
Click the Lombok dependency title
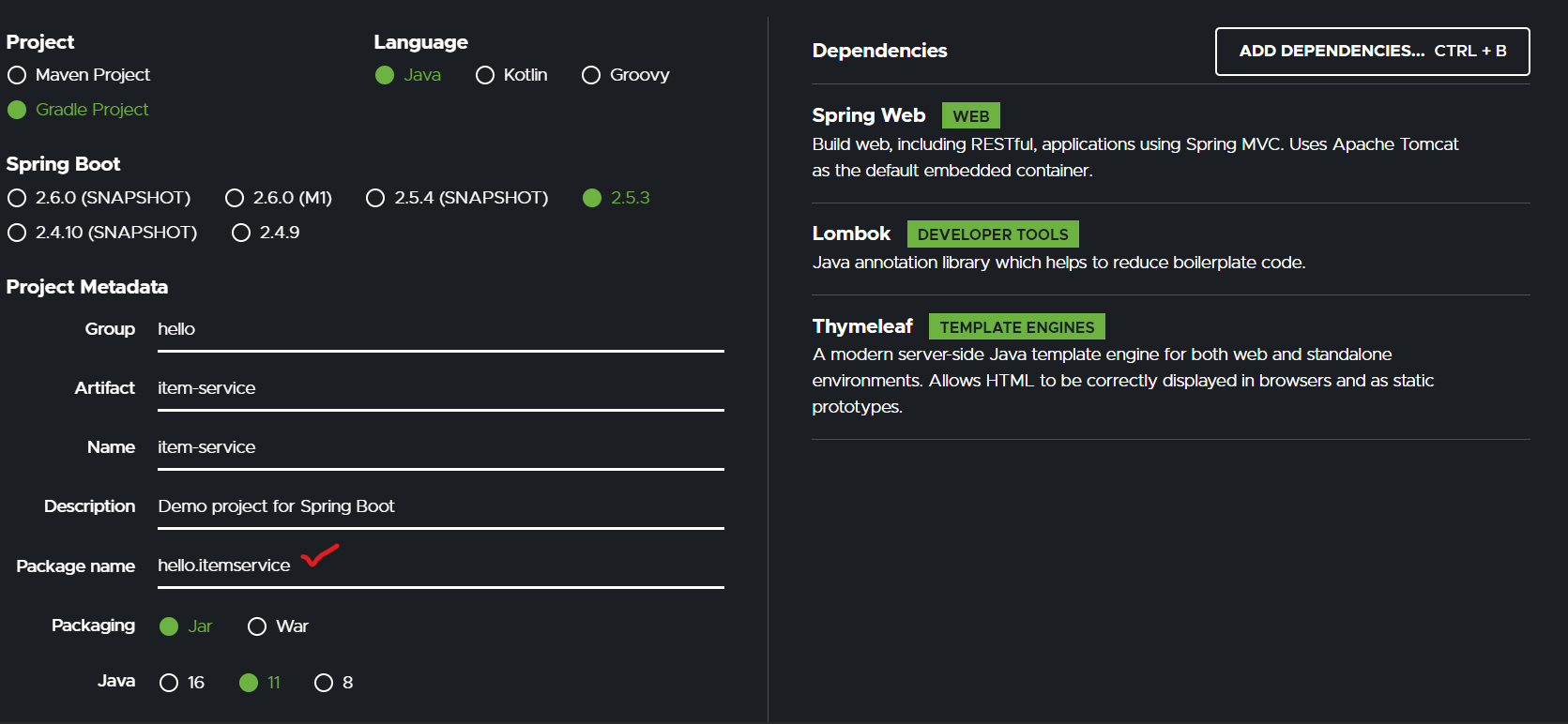click(851, 234)
